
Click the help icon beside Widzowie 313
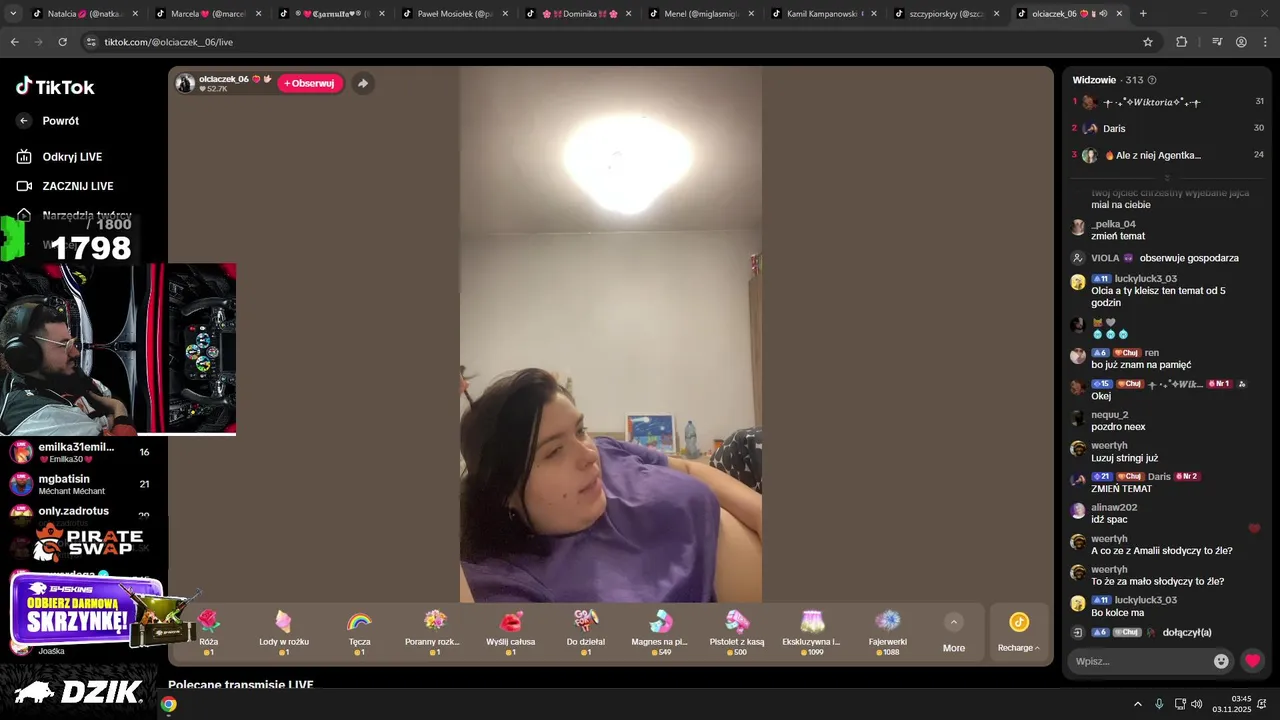point(1152,80)
